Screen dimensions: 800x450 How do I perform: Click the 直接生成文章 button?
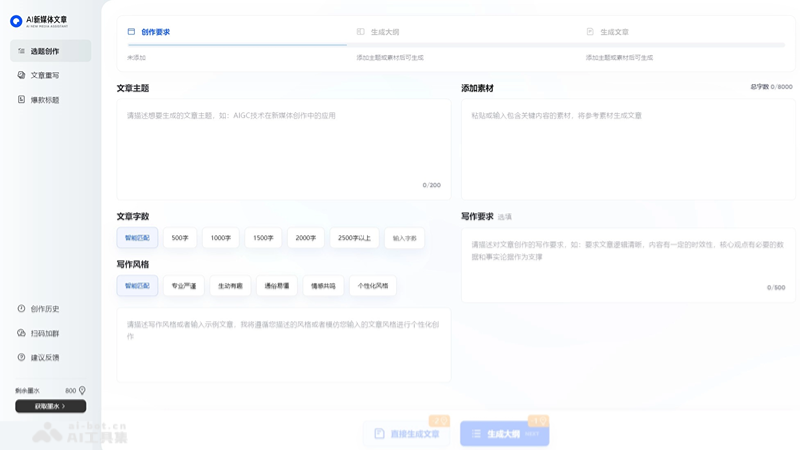(x=407, y=434)
